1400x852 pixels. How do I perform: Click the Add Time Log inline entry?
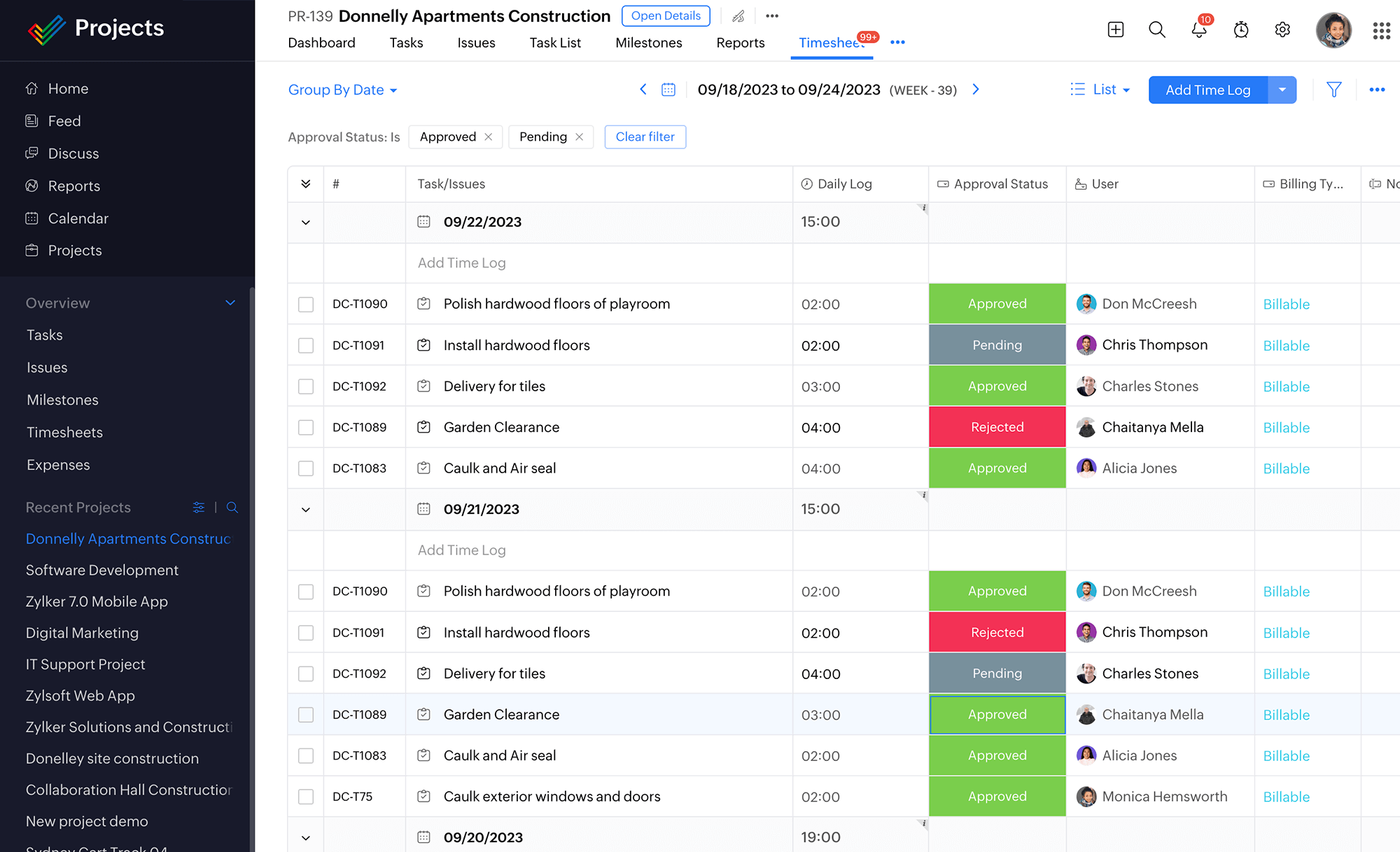(461, 262)
